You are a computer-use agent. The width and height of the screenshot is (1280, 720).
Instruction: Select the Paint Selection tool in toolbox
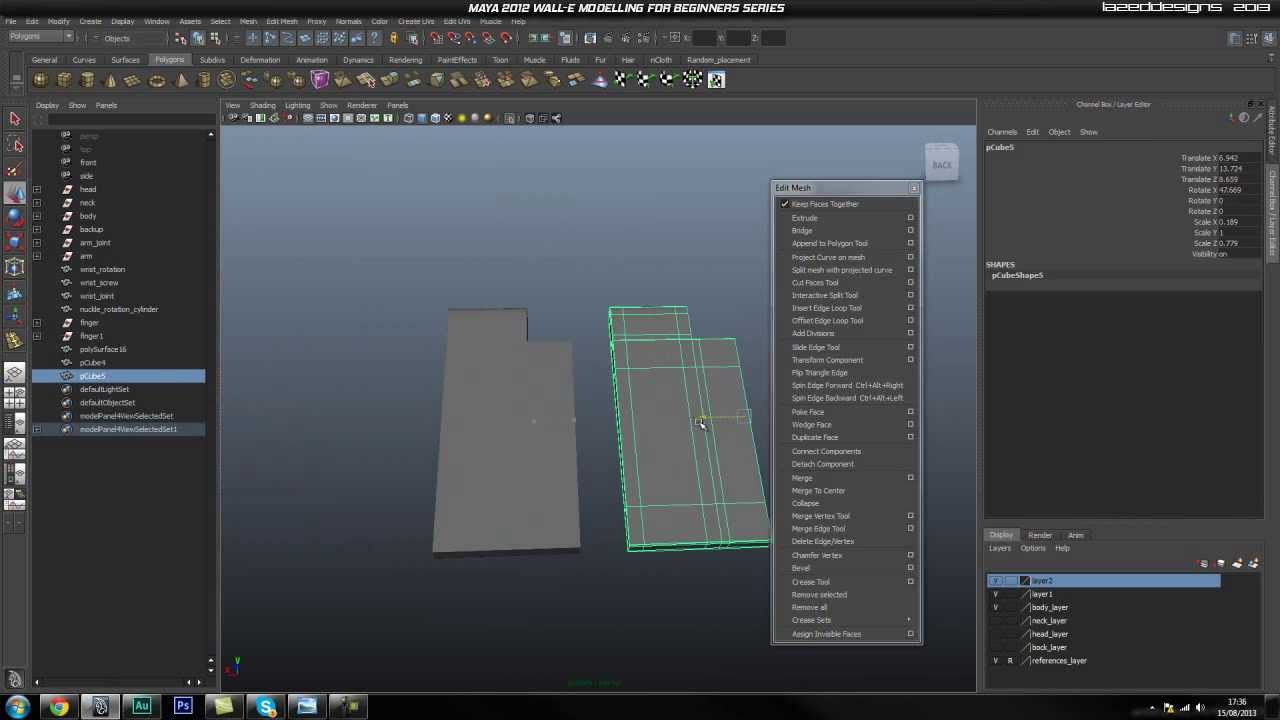pyautogui.click(x=14, y=169)
